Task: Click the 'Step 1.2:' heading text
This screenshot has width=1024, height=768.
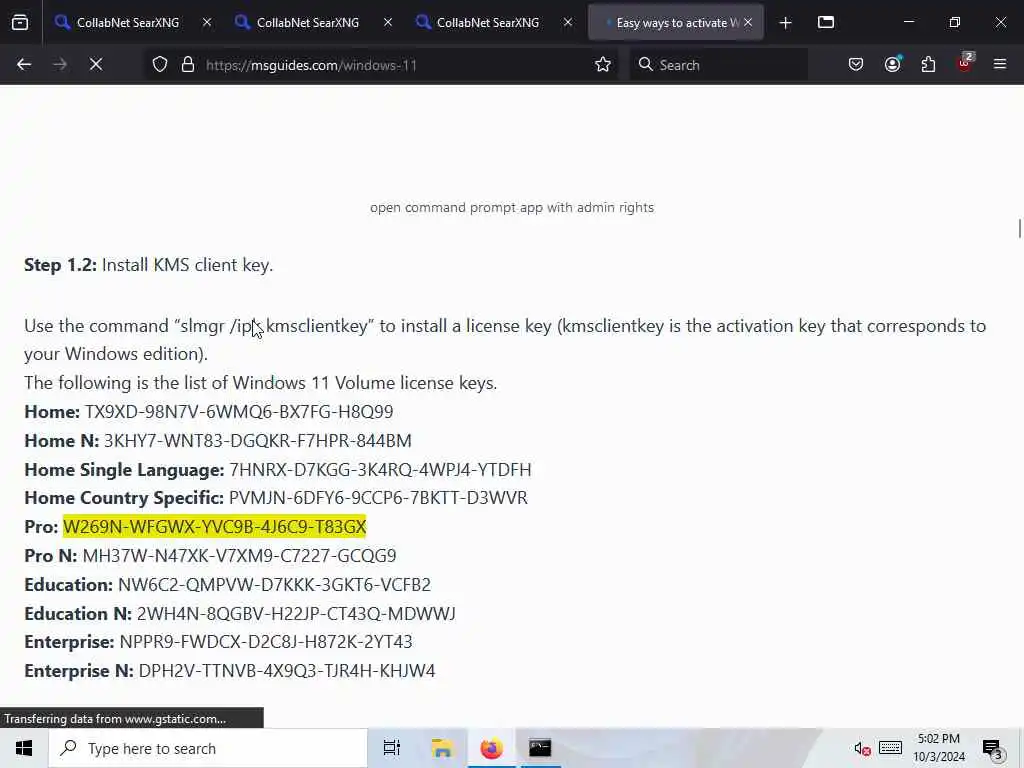Action: click(60, 265)
